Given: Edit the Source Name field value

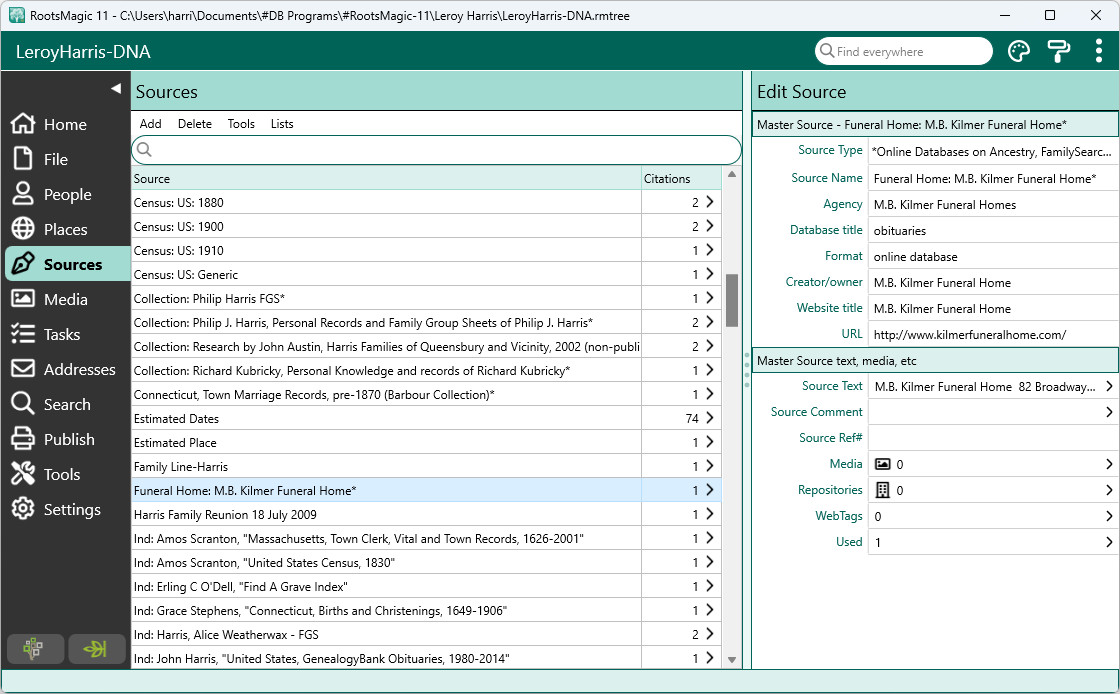Looking at the screenshot, I should [x=993, y=178].
